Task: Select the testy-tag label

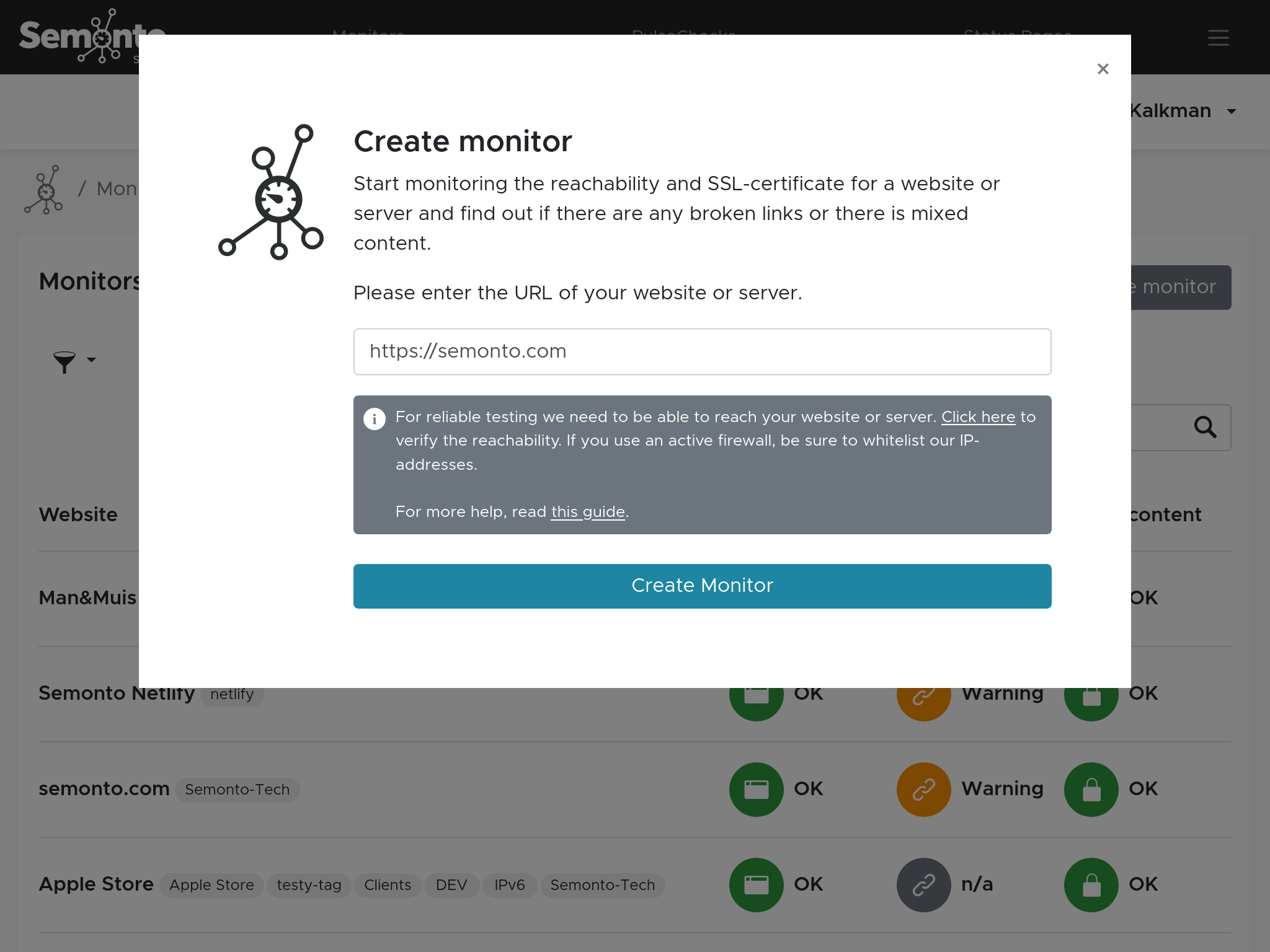Action: (309, 885)
